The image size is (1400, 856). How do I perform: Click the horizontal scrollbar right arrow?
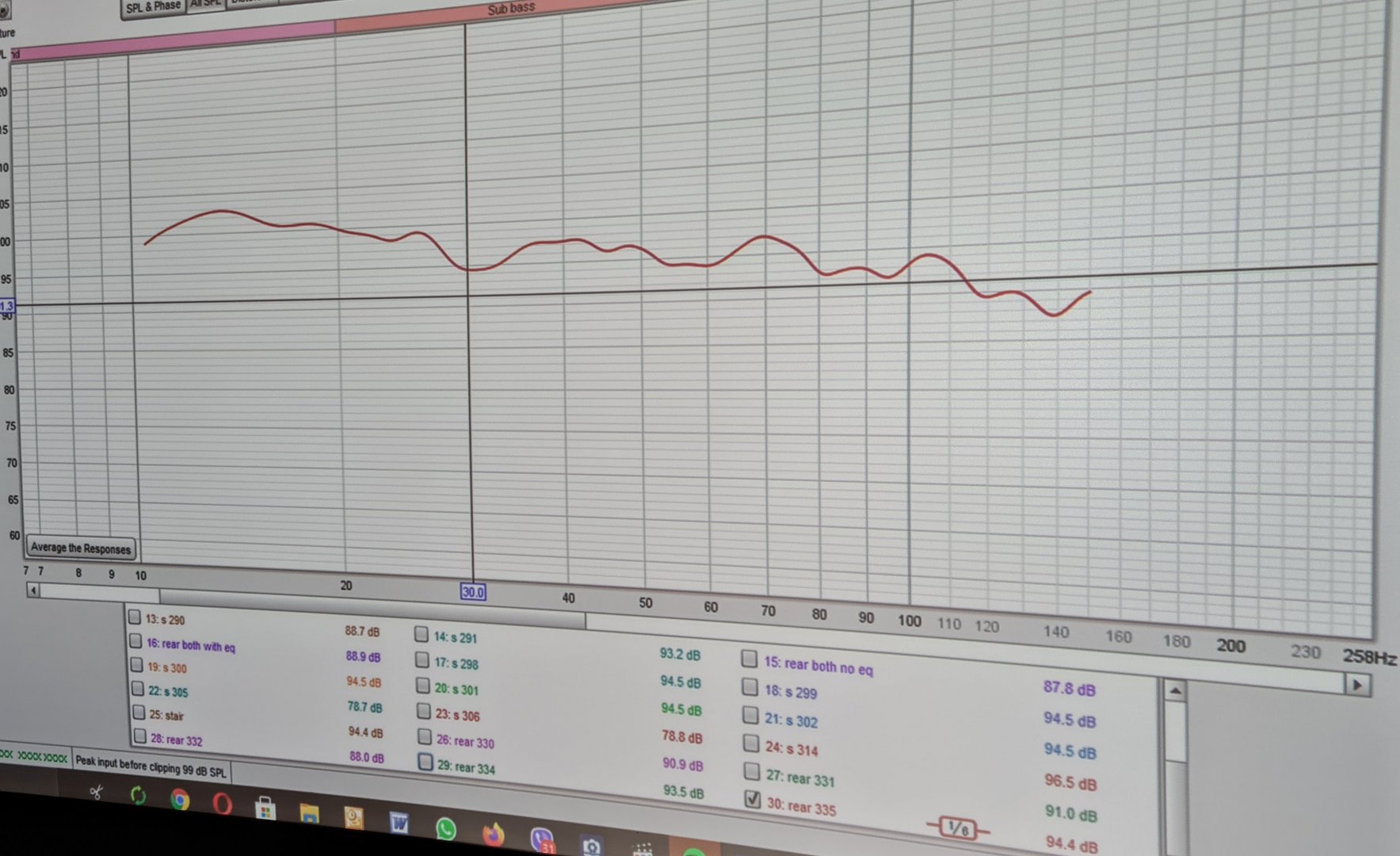pos(1357,685)
